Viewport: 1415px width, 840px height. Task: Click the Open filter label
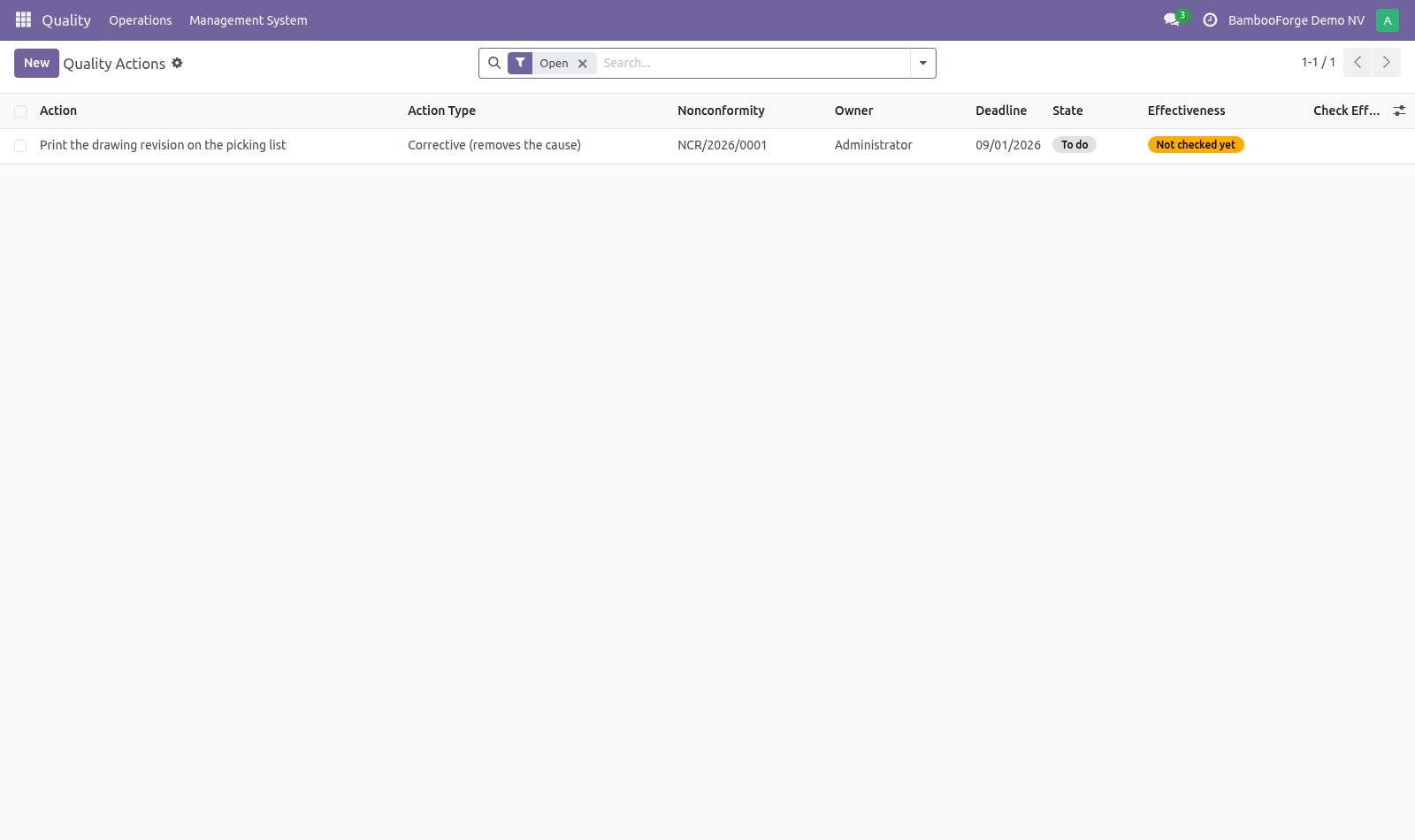point(554,64)
